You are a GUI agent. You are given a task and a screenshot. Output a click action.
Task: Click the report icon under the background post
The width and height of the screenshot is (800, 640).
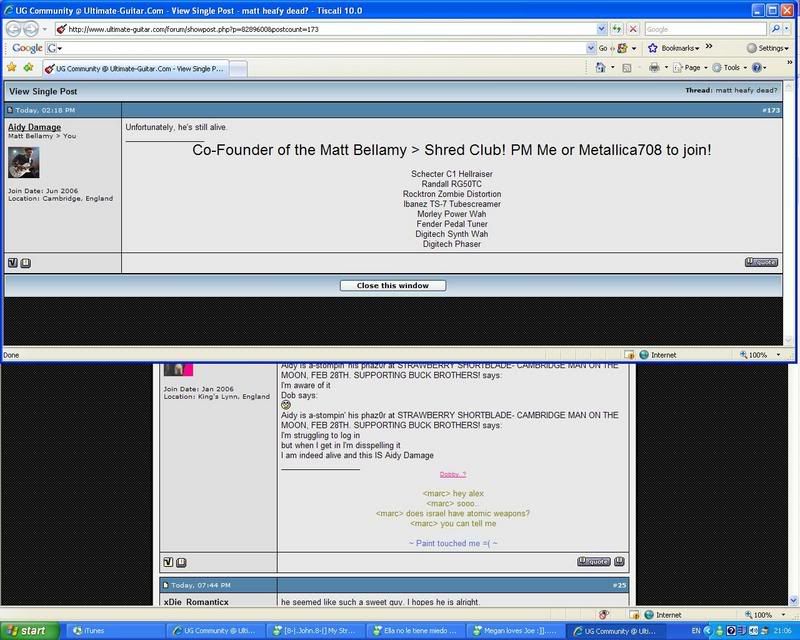[181, 562]
